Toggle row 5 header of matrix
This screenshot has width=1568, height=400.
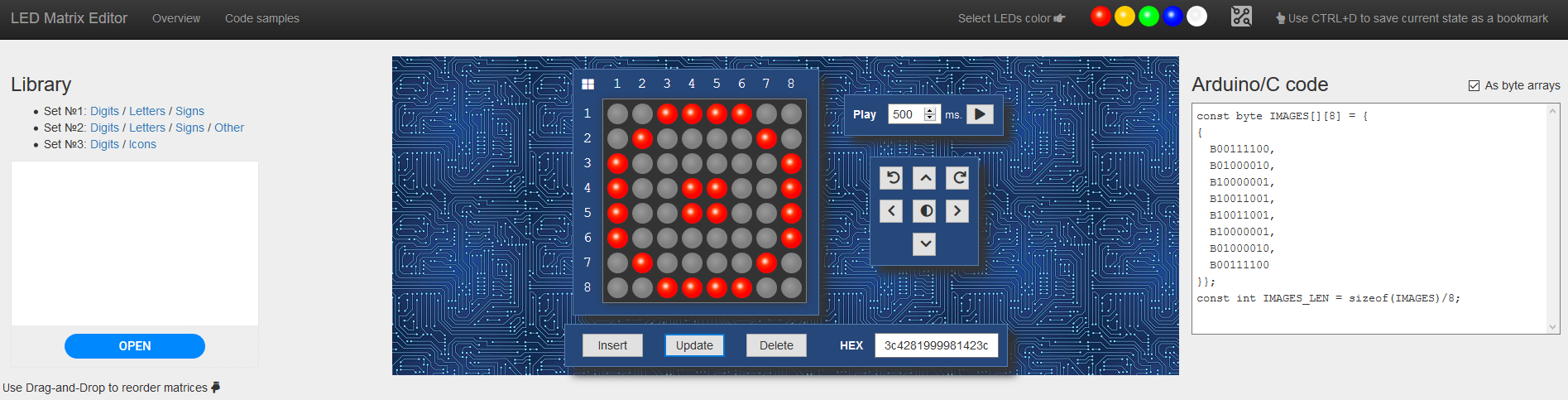(587, 213)
